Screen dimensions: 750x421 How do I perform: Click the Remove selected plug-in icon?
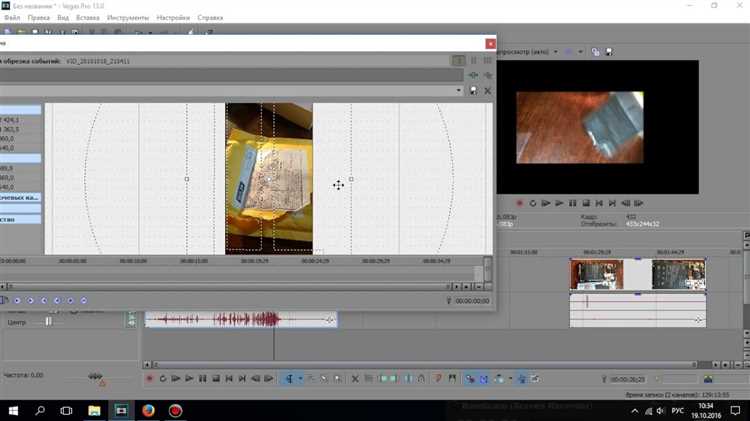tap(487, 75)
